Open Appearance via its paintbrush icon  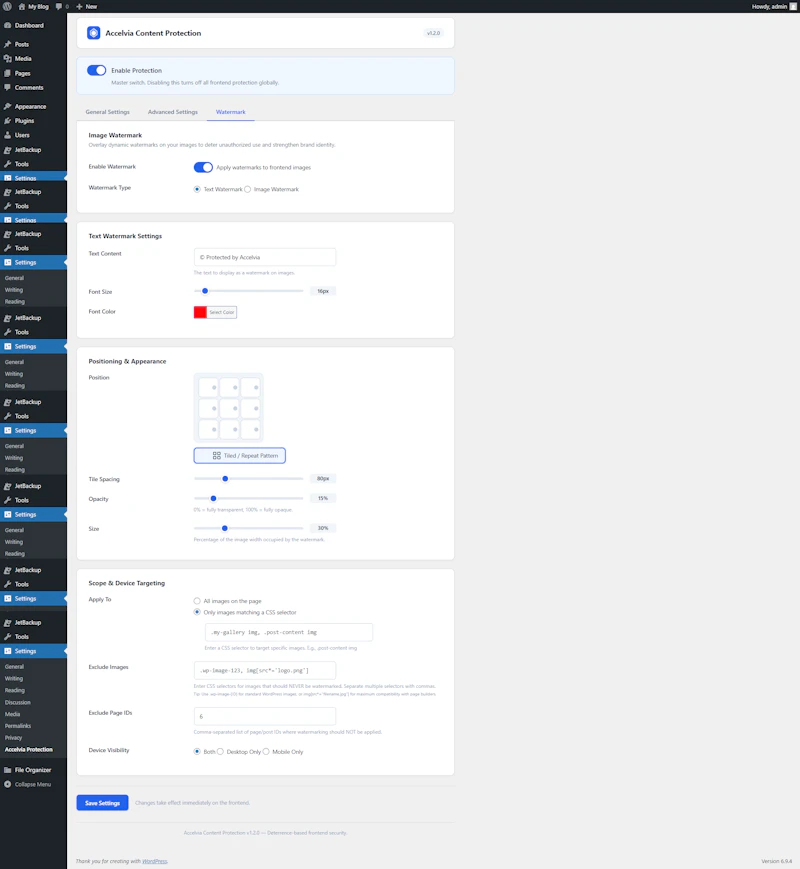[x=8, y=106]
